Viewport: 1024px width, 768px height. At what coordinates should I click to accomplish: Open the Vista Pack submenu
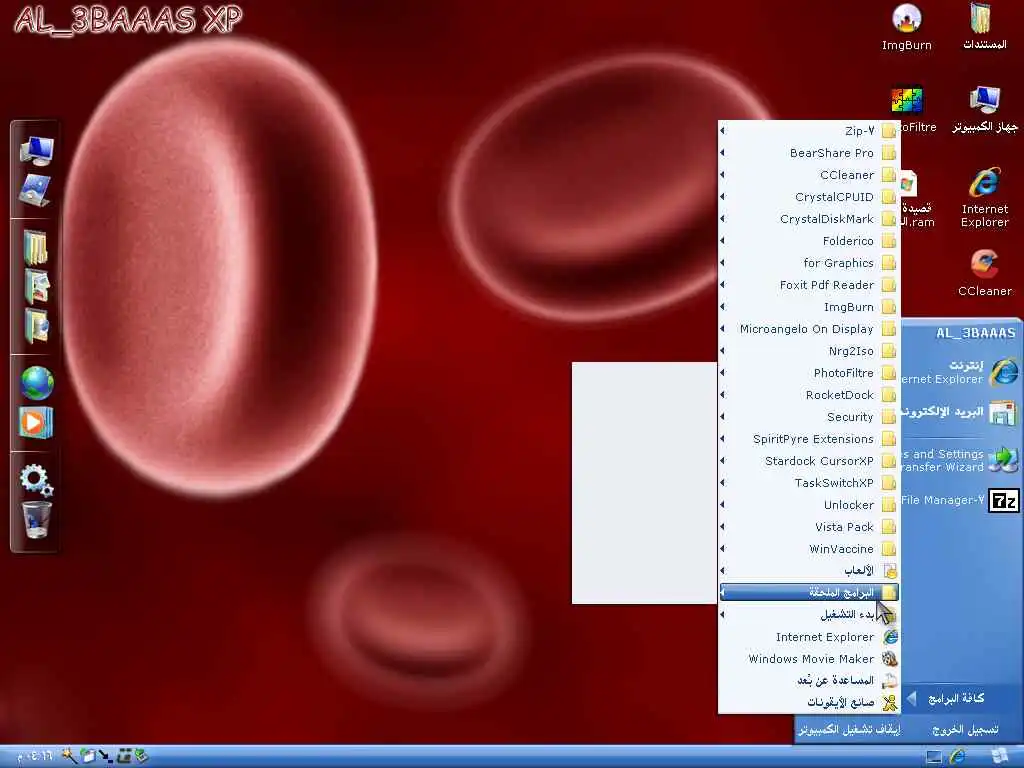(809, 526)
